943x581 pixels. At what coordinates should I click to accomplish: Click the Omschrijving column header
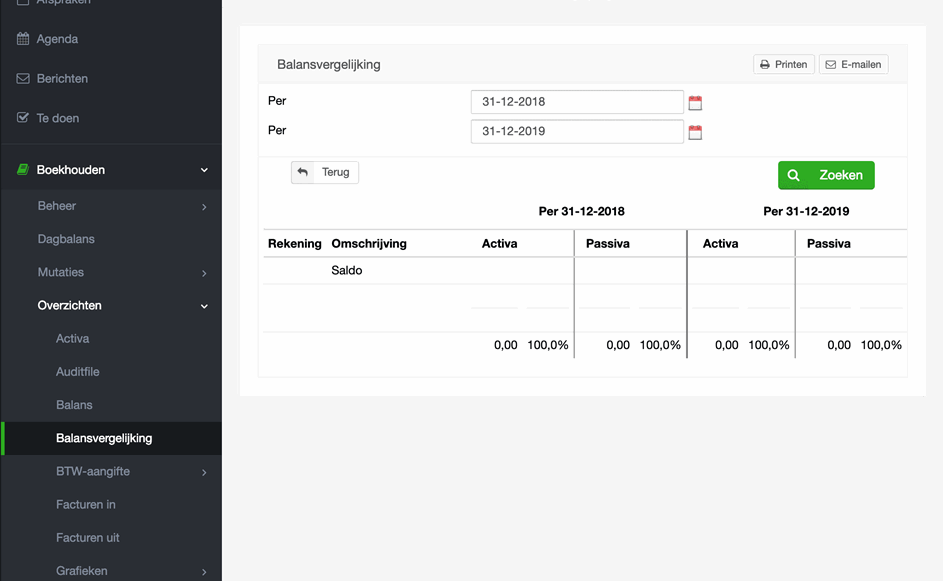(369, 244)
